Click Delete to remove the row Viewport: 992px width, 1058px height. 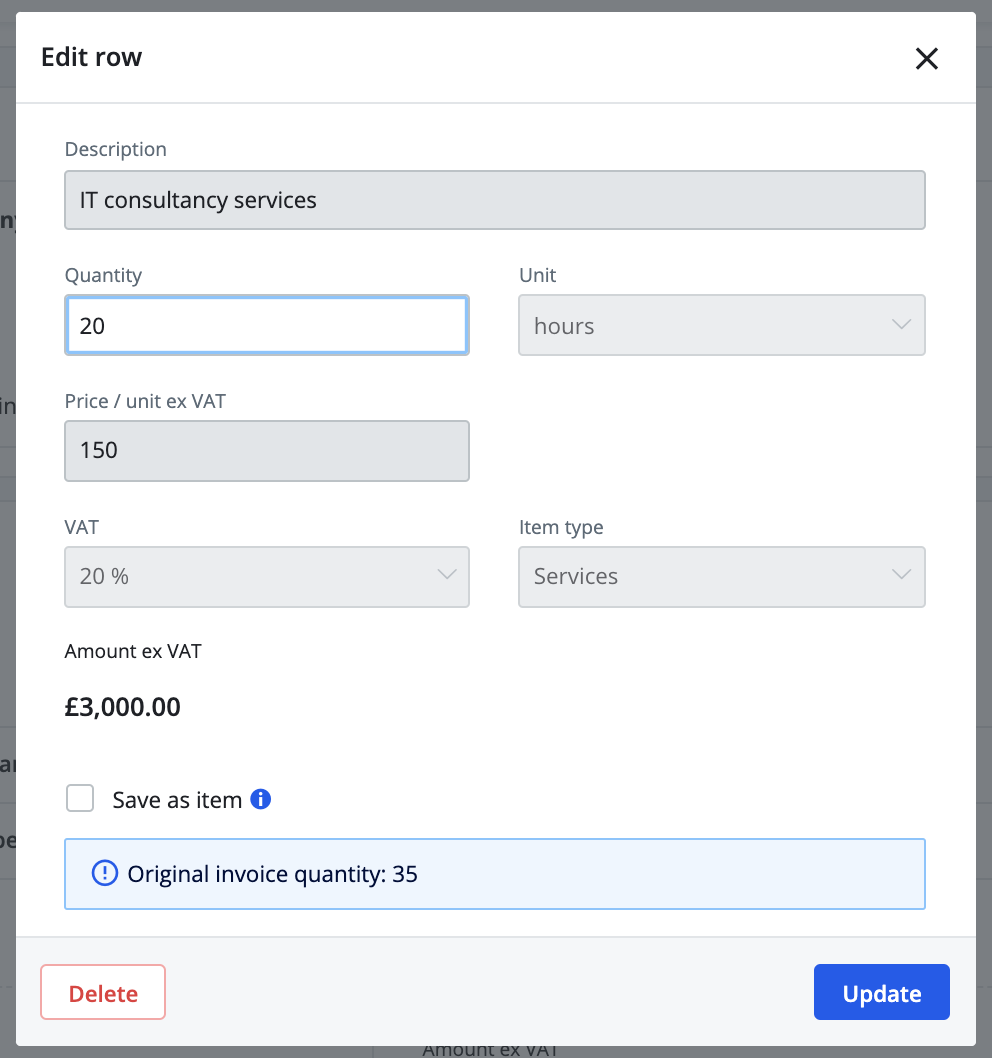pyautogui.click(x=102, y=992)
